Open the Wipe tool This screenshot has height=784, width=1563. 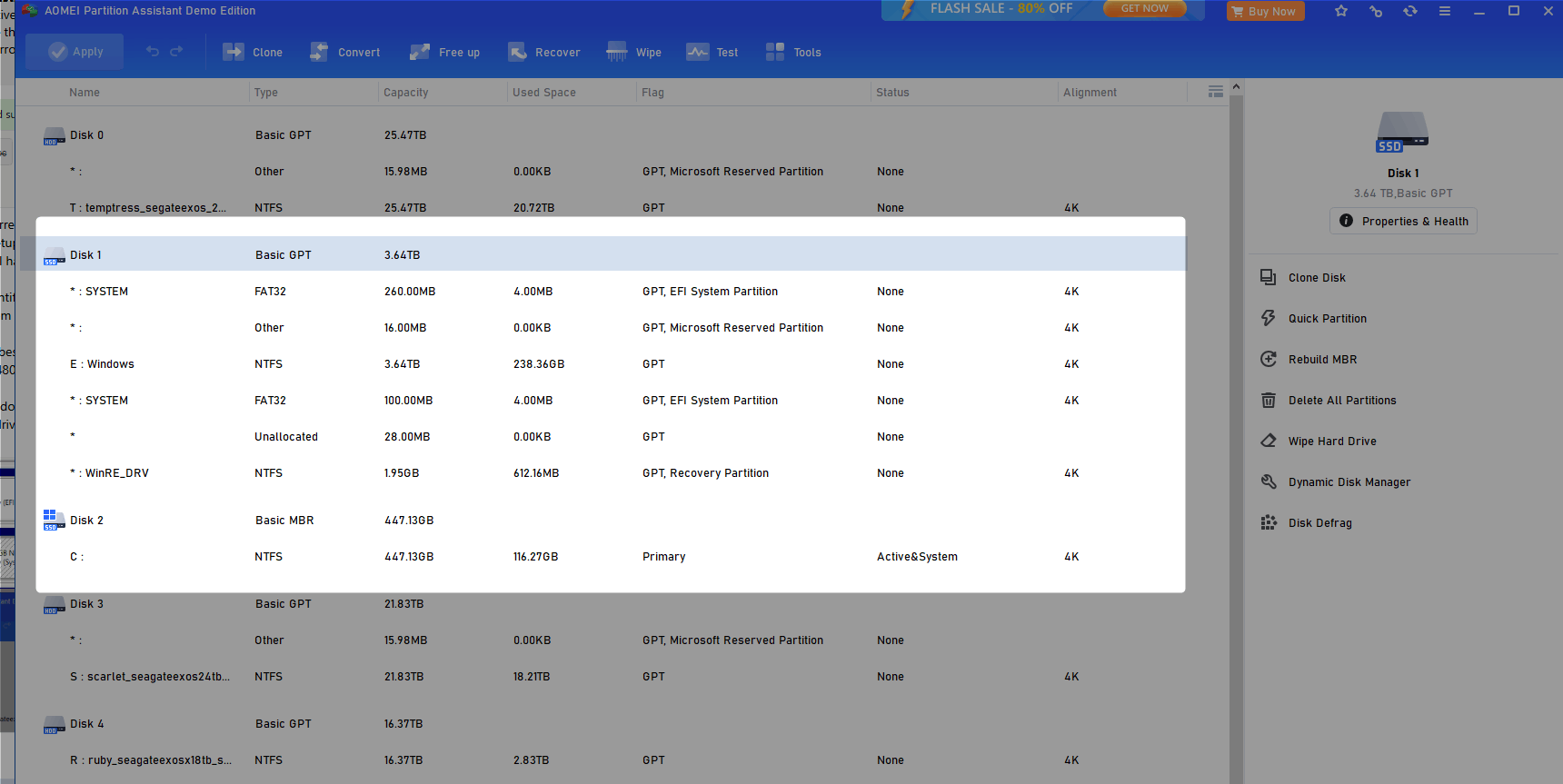[x=633, y=52]
